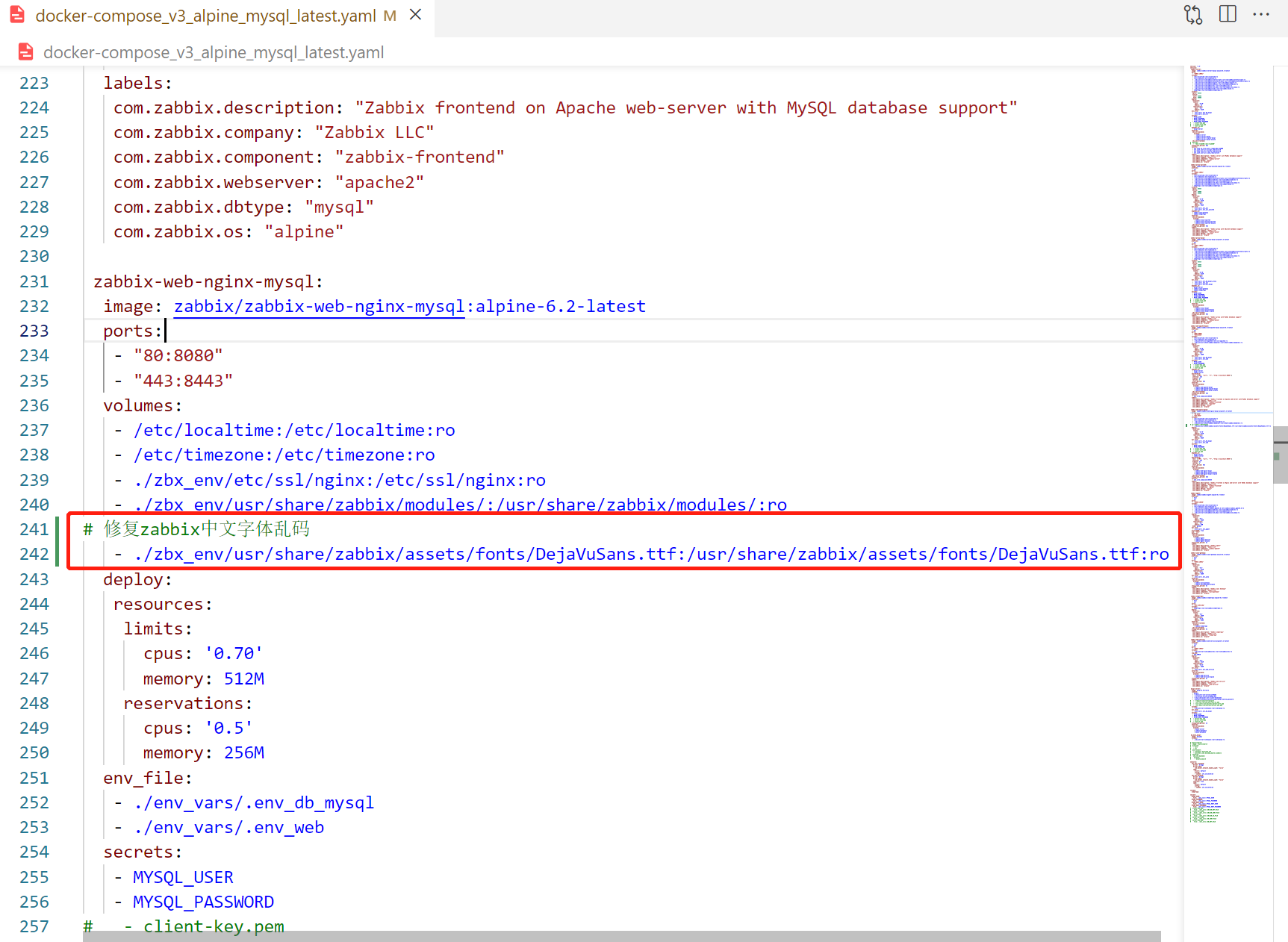The image size is (1288, 942).
Task: Click /etc/localtime volume entry
Action: [294, 430]
